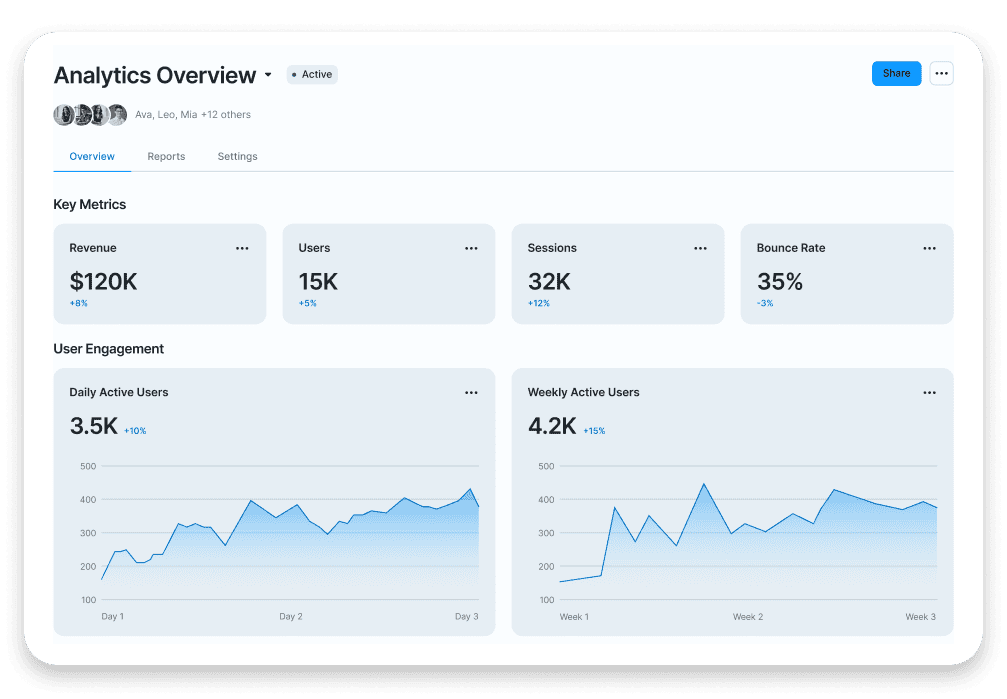Click the Week 2 marker on weekly chart
Screen dimensions: 1007x699
[x=748, y=617]
